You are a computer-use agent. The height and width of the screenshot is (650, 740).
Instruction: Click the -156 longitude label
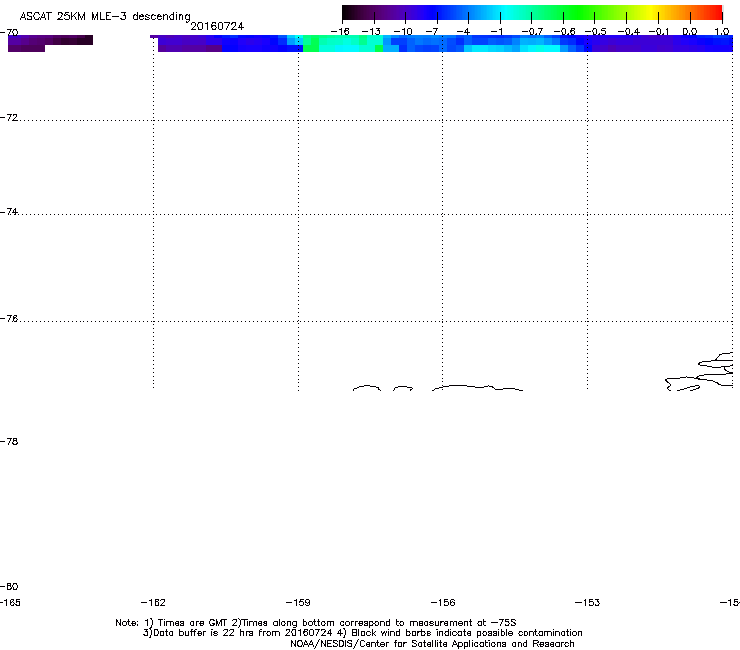443,602
